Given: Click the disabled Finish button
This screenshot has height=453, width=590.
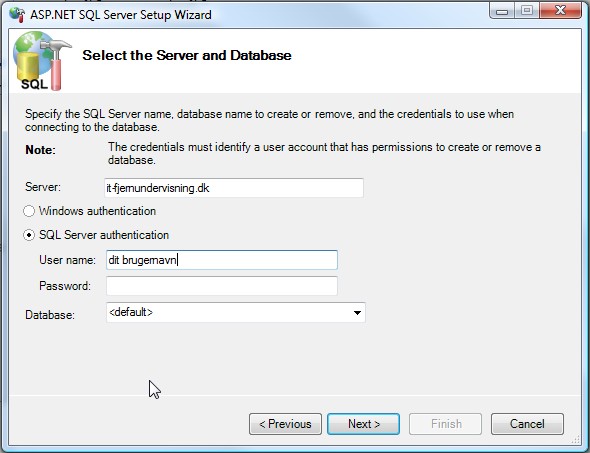Looking at the screenshot, I should [x=446, y=424].
